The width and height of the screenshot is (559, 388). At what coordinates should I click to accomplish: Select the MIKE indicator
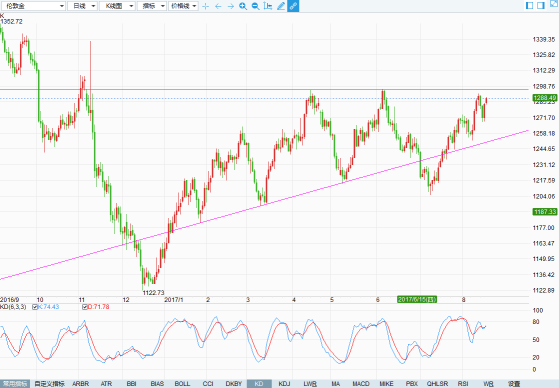(386, 384)
